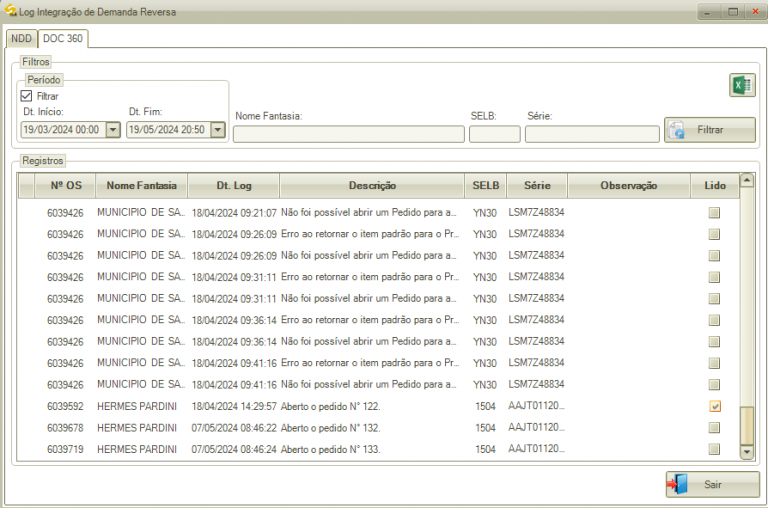Screen dimensions: 768x508
Task: Open the Dt. Início date dropdown
Action: [112, 129]
